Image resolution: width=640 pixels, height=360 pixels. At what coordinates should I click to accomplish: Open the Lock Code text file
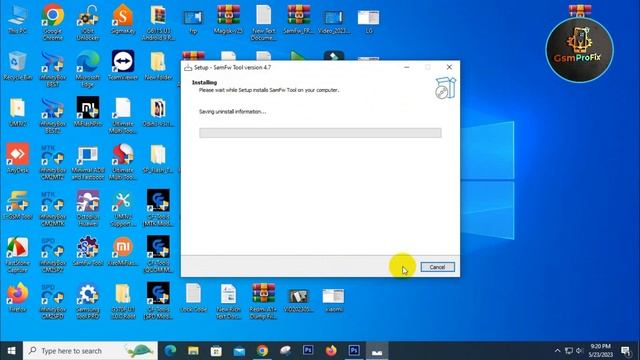pos(193,298)
